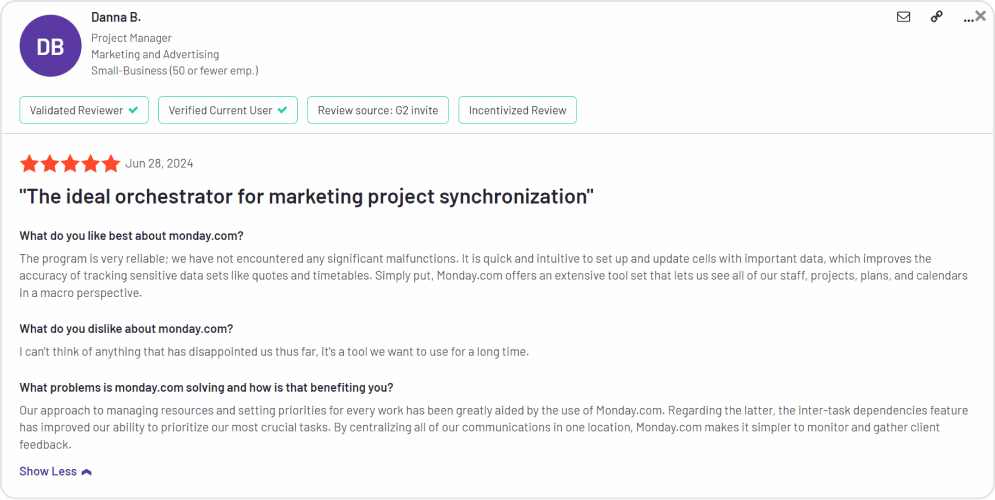
Task: Open the review title about marketing project synchronization
Action: click(x=306, y=196)
